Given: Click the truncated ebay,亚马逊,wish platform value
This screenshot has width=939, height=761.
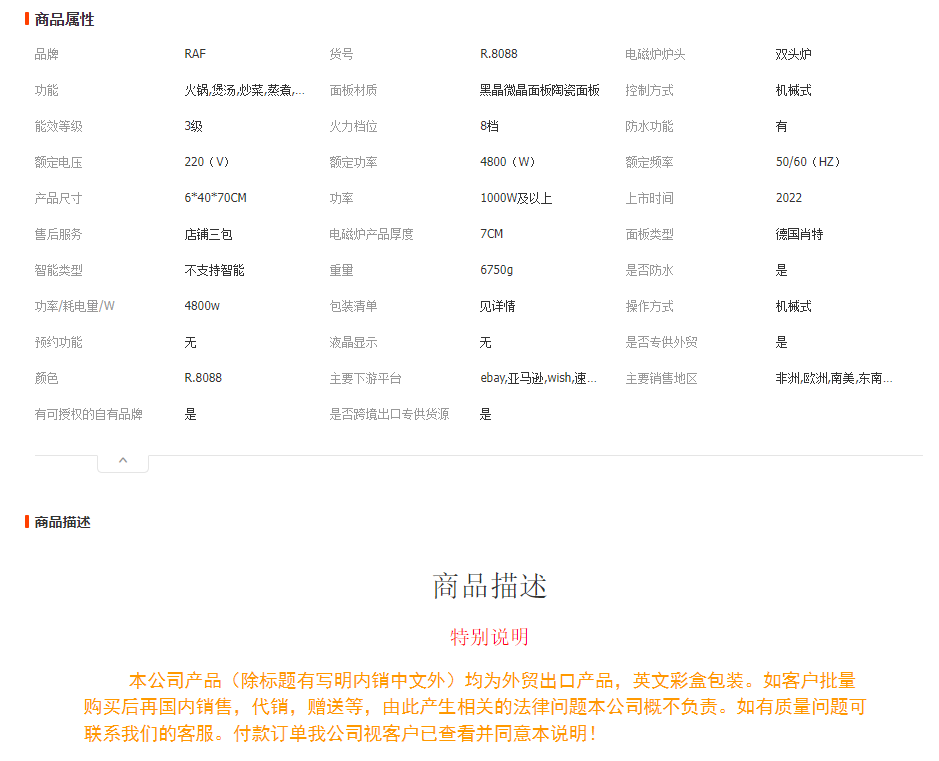Looking at the screenshot, I should [538, 378].
